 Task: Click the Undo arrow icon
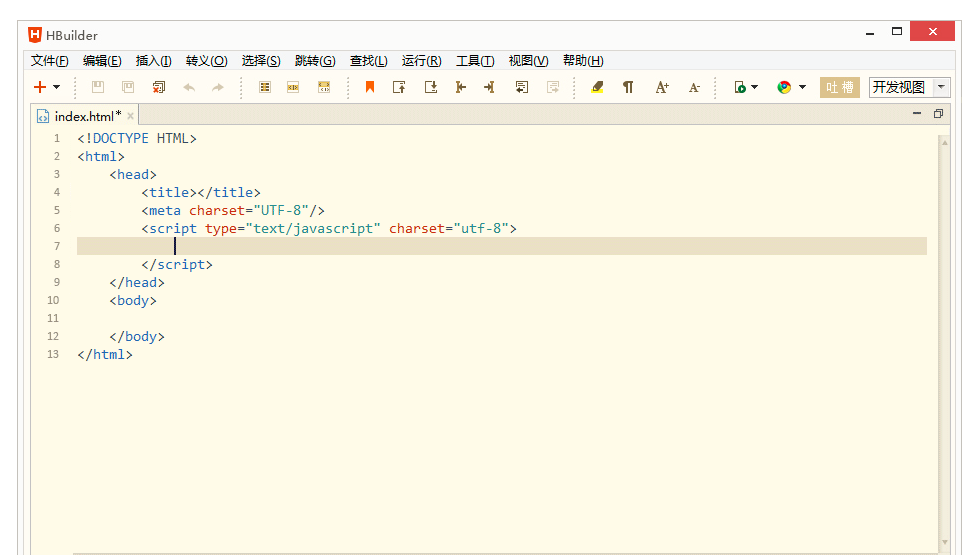click(189, 88)
